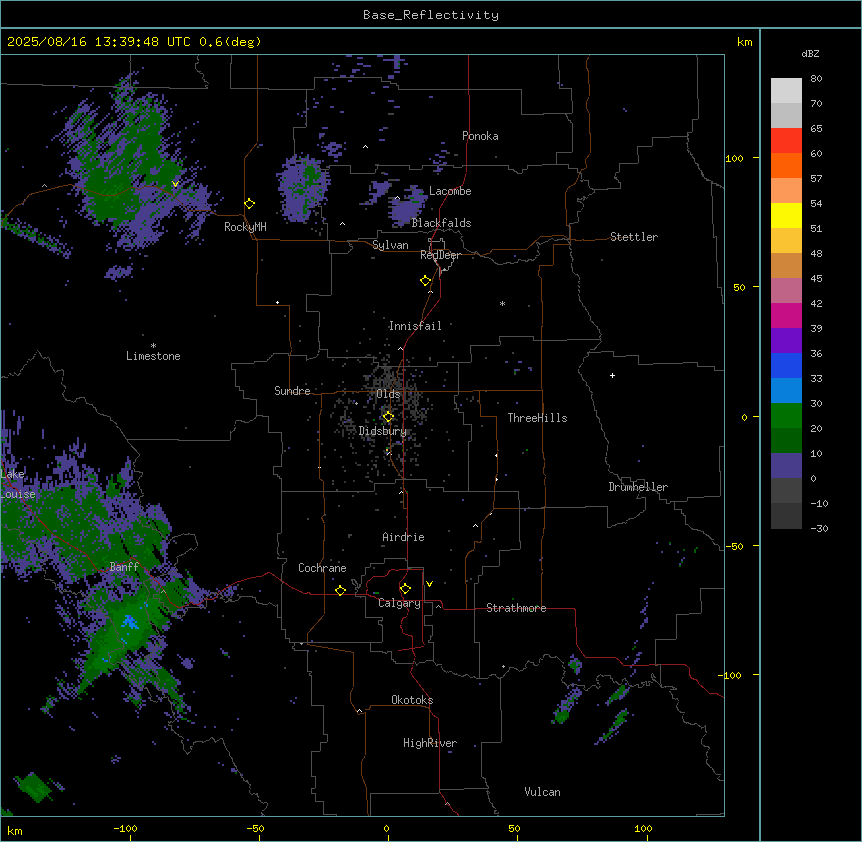Select the dark orange 60 dBZ legend swatch
This screenshot has width=862, height=842.
coord(786,165)
